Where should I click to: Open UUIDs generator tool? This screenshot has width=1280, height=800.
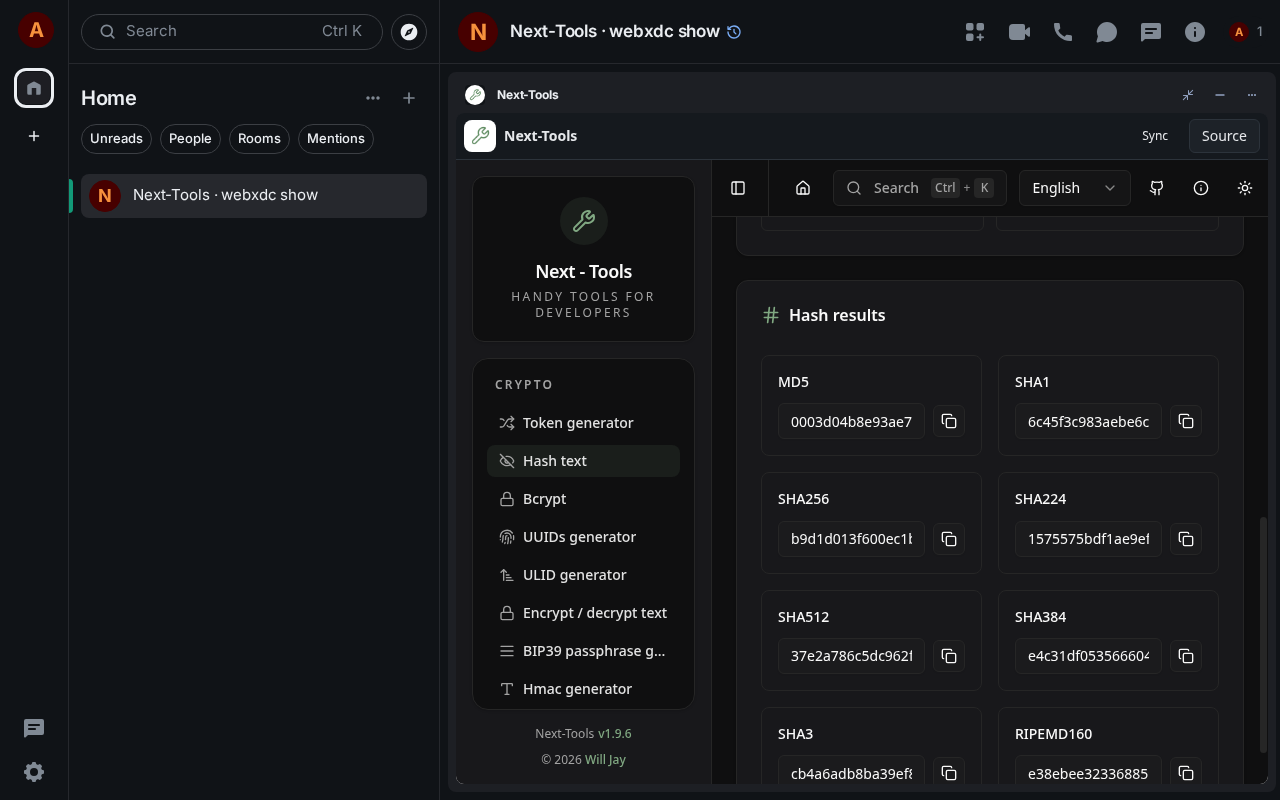tap(583, 537)
